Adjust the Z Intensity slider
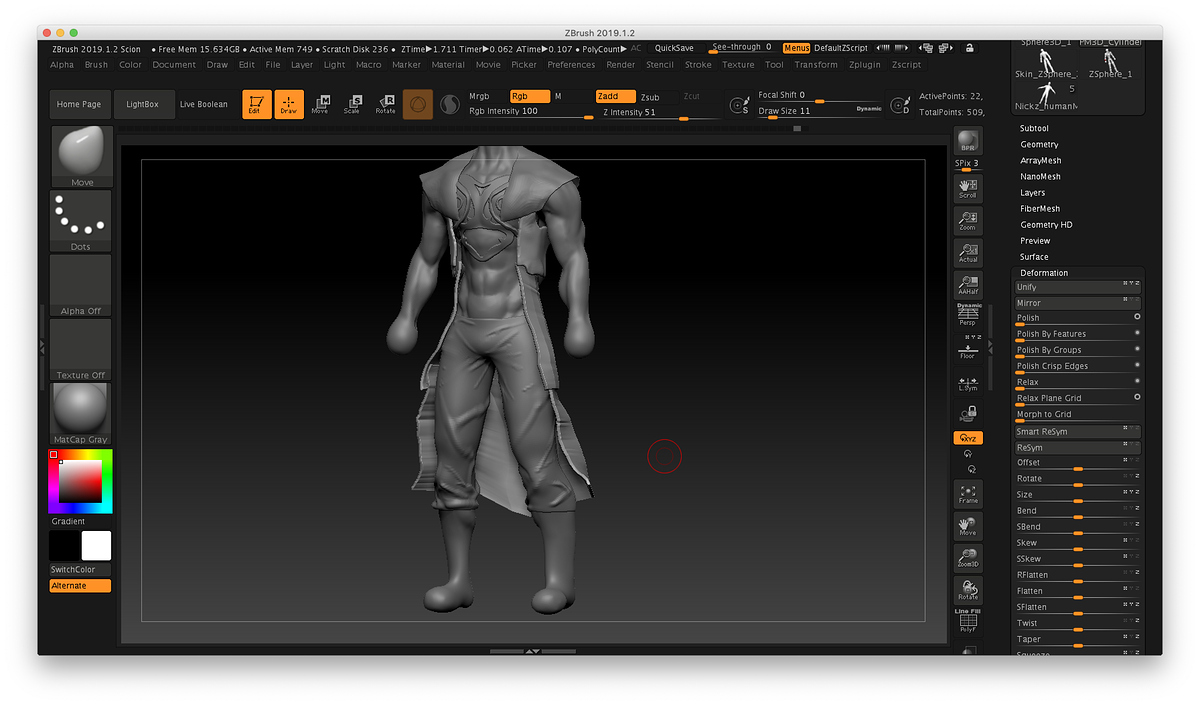Viewport: 1200px width, 705px height. pyautogui.click(x=658, y=113)
